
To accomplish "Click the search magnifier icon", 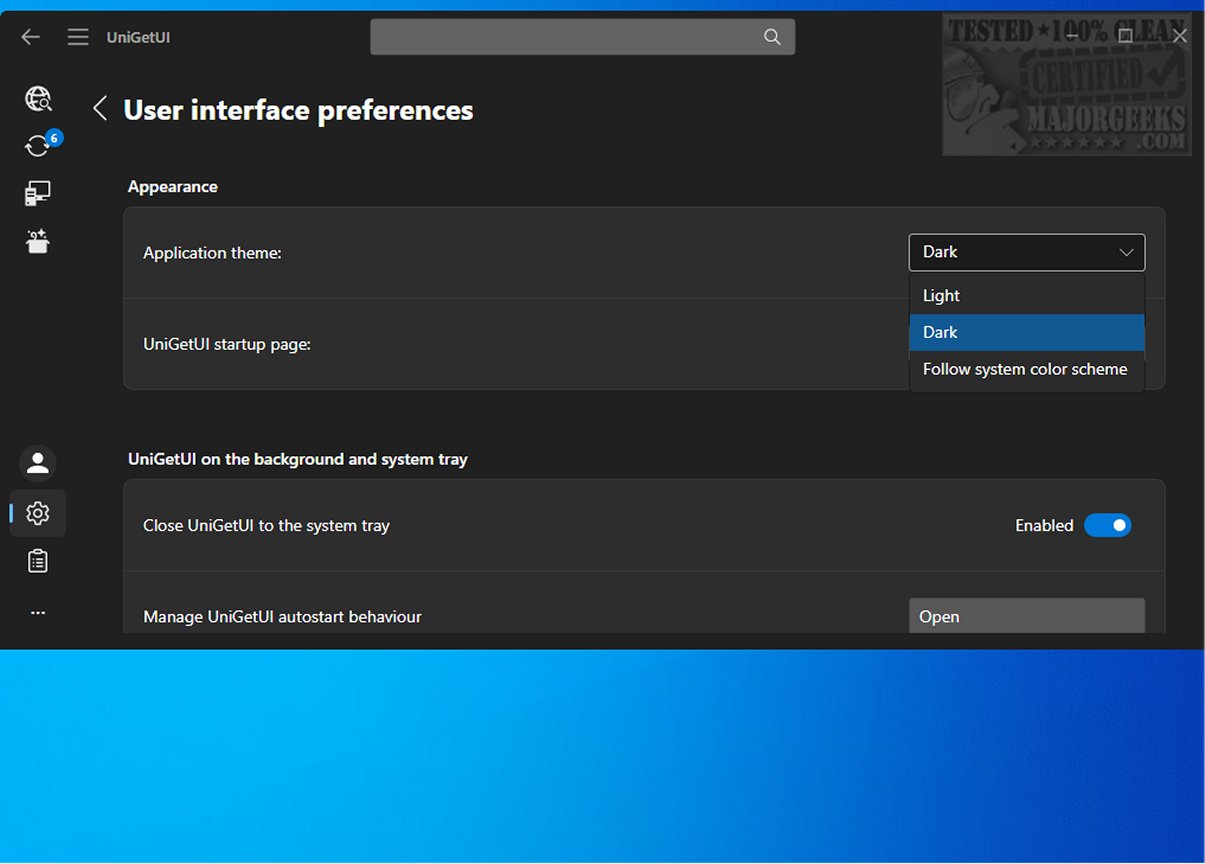I will pos(771,37).
